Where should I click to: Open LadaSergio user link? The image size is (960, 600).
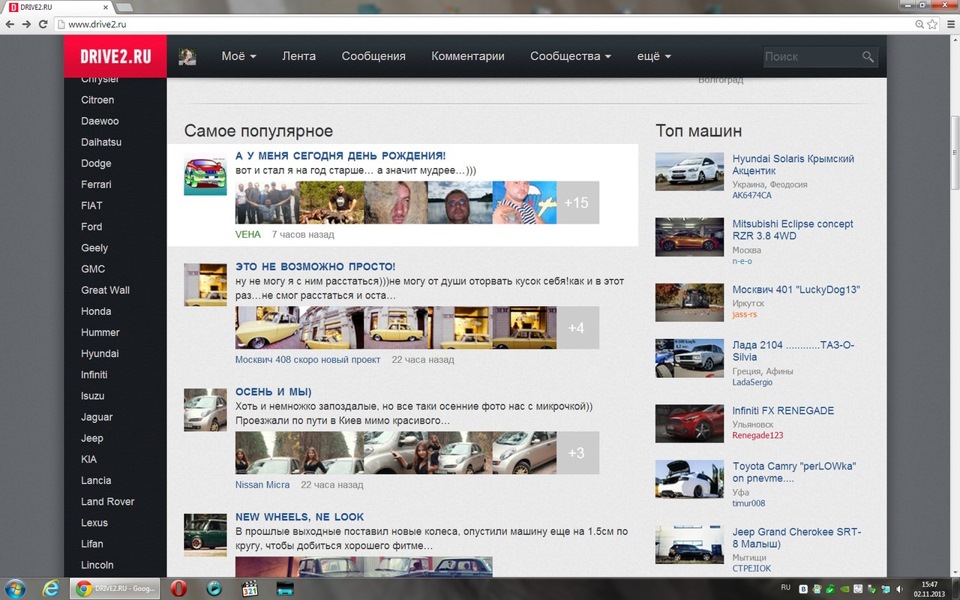coord(752,382)
